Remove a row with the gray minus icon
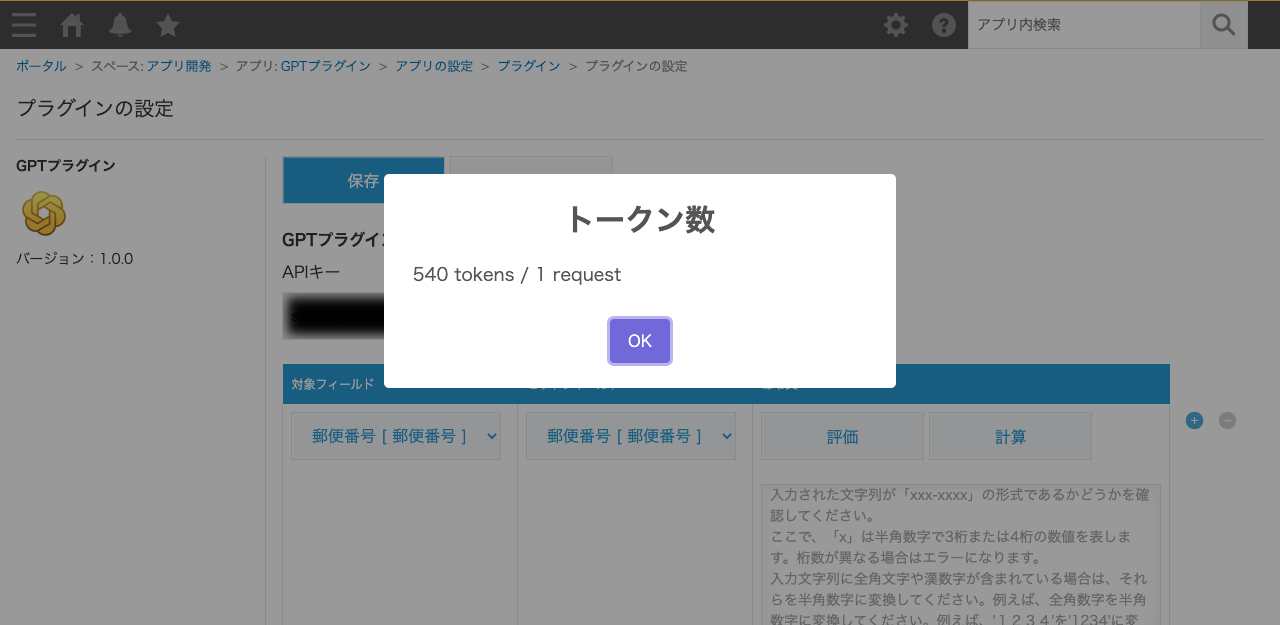The width and height of the screenshot is (1280, 625). [1227, 420]
